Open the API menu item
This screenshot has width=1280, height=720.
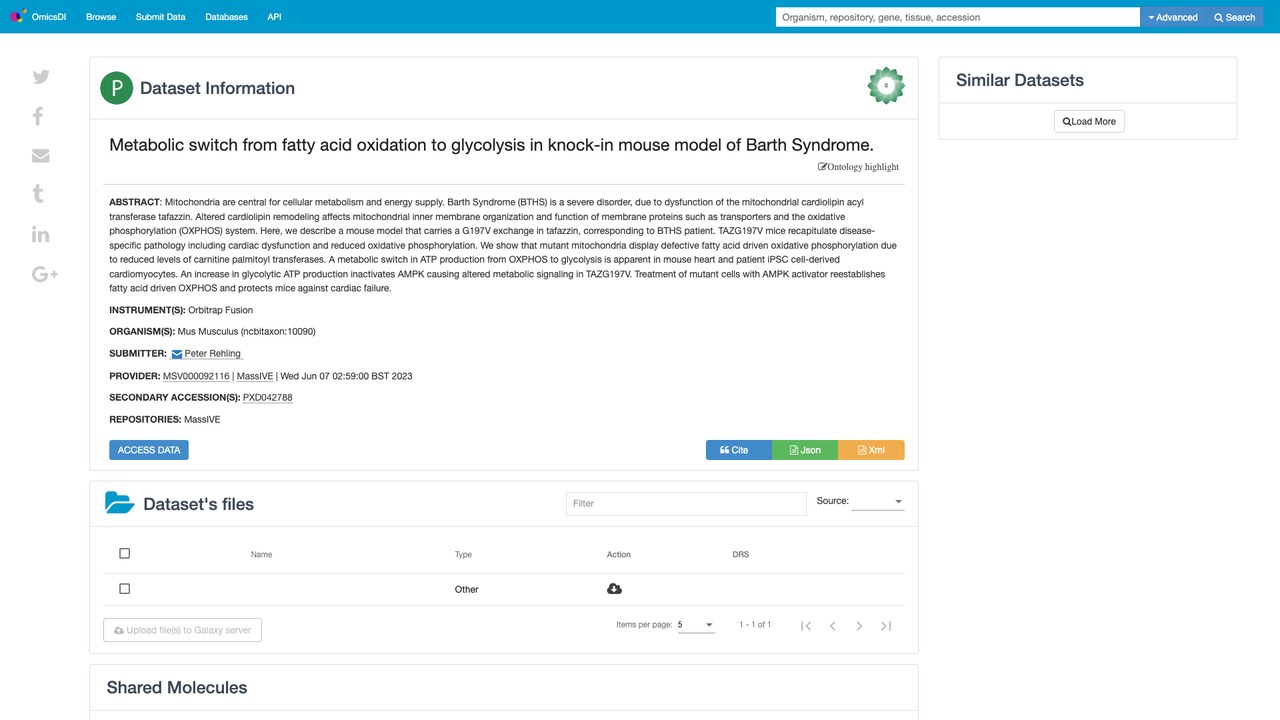[275, 17]
